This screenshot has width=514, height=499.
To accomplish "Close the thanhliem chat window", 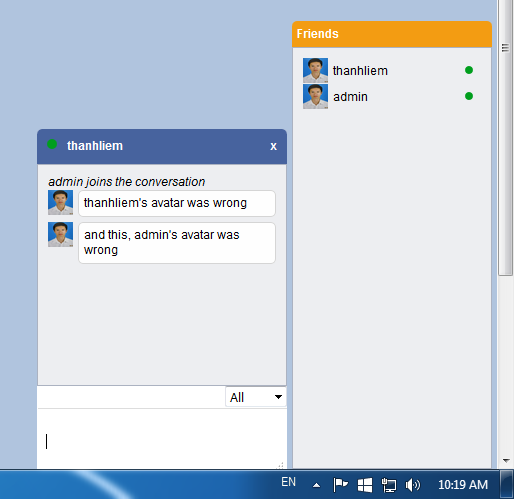I will click(x=273, y=146).
